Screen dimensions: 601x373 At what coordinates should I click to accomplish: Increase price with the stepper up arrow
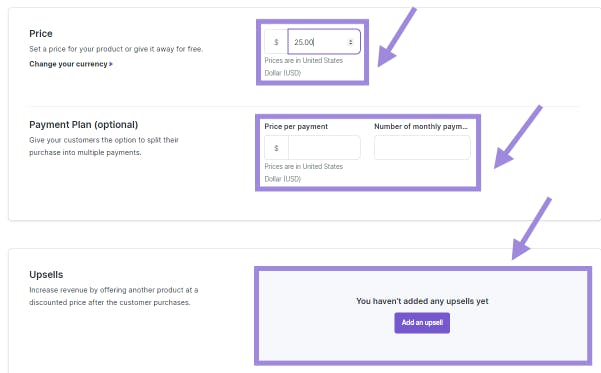(350, 40)
